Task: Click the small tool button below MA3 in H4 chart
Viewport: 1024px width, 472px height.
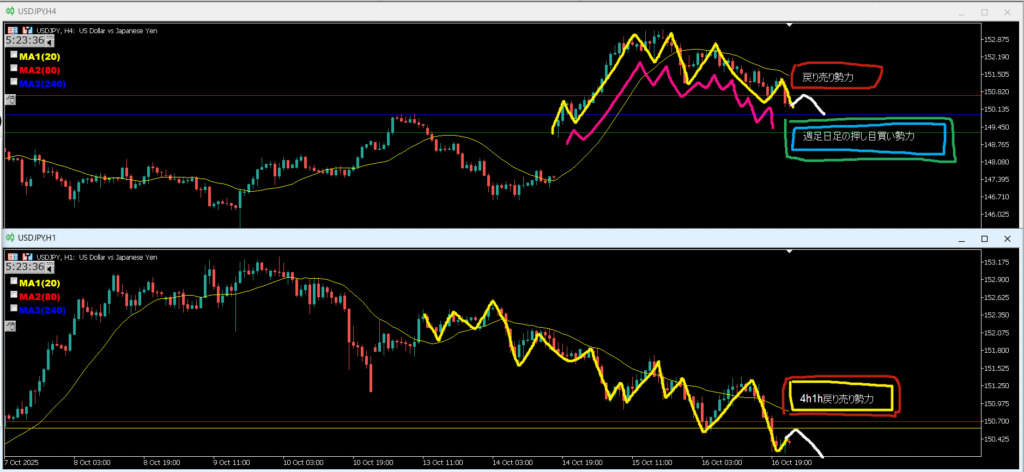Action: click(x=10, y=99)
